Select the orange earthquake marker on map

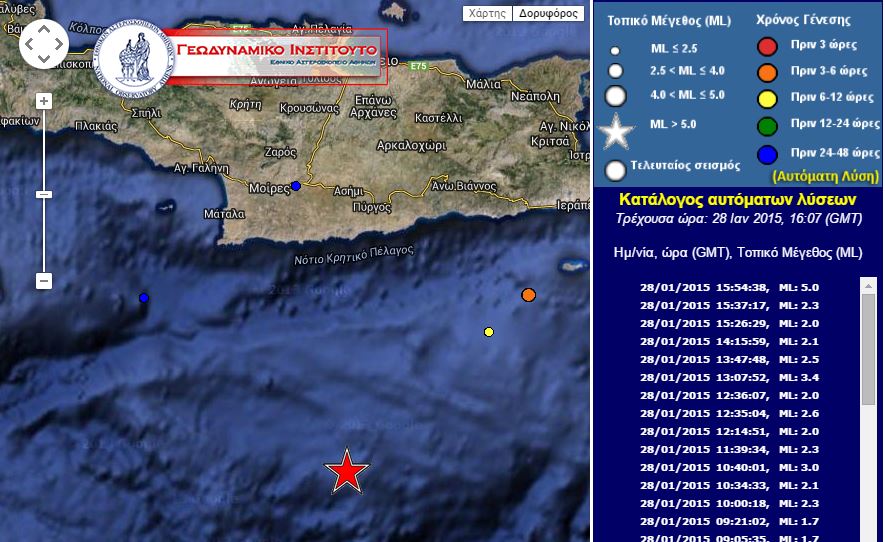pyautogui.click(x=528, y=294)
